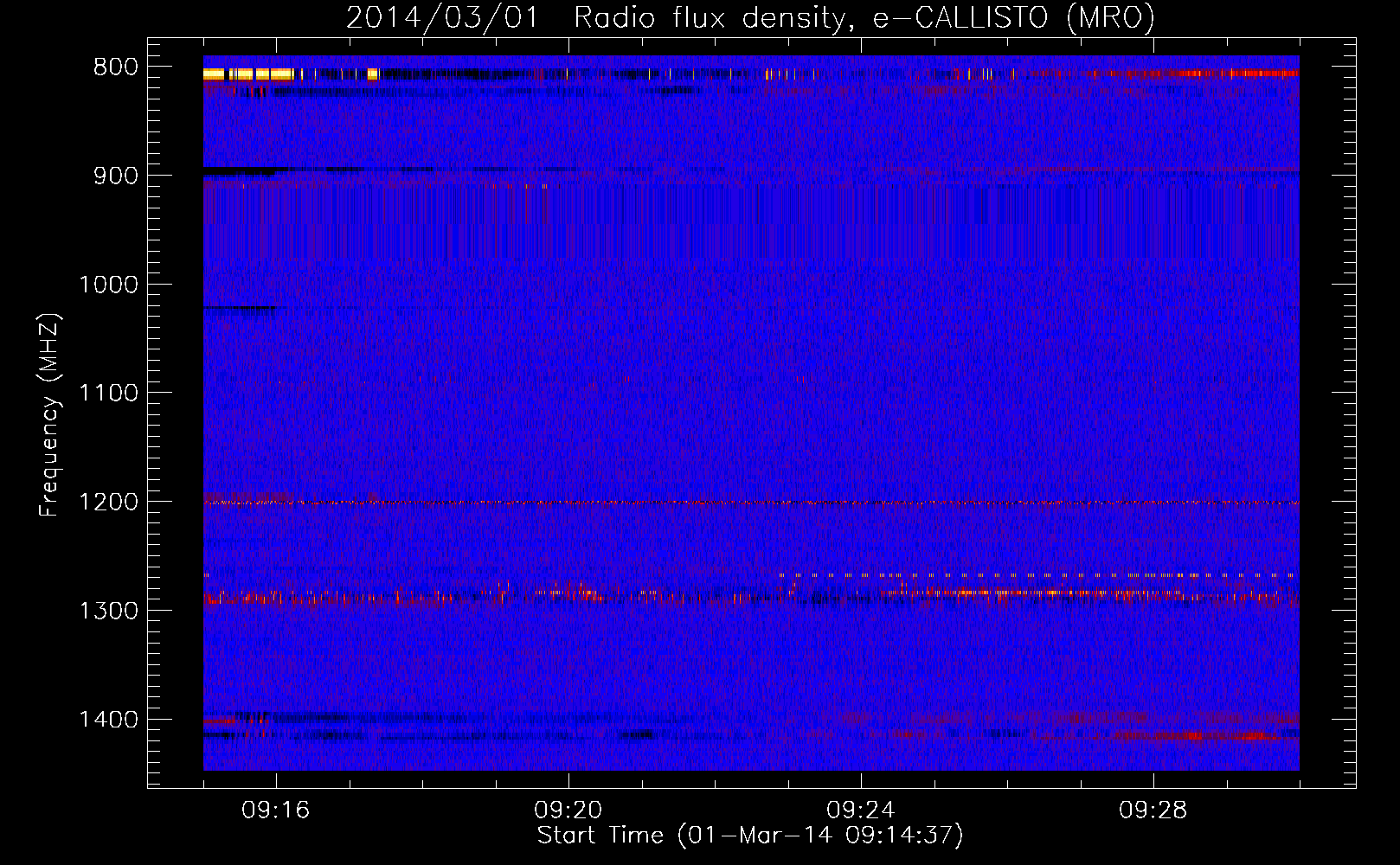Click the 'Frequency (MHZ)' axis label

click(50, 415)
